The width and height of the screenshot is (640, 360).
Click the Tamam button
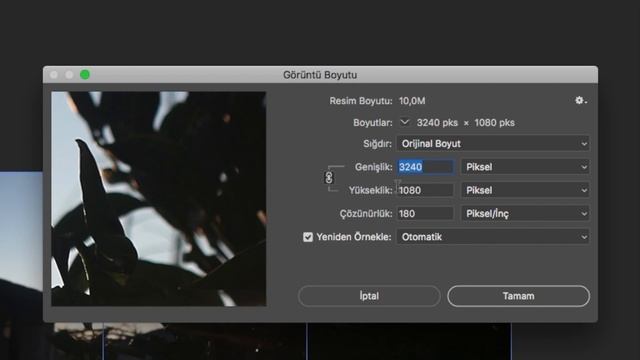coord(518,296)
